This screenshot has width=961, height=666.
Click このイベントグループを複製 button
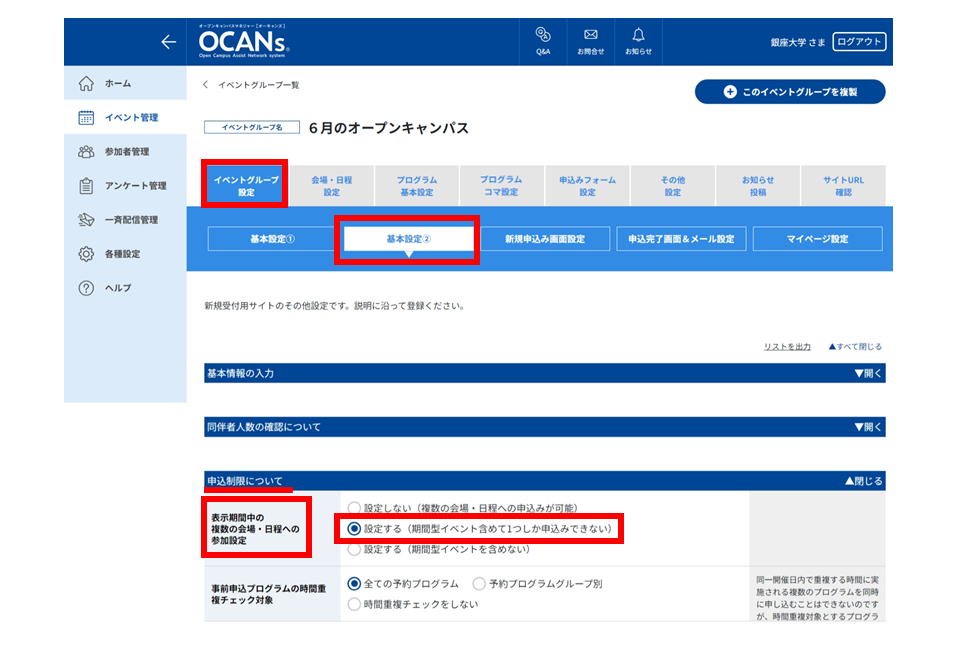[790, 92]
